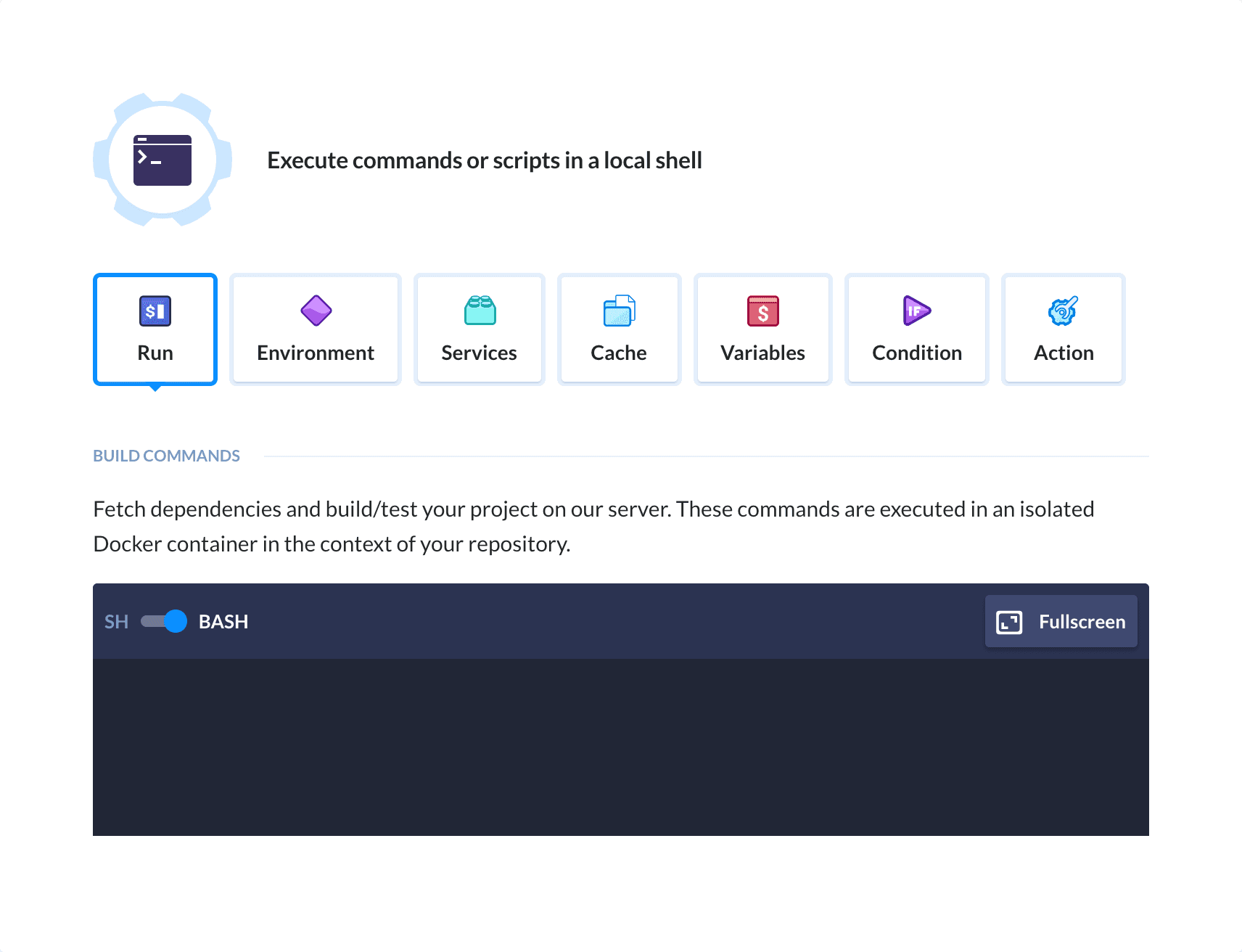This screenshot has height=952, width=1242.
Task: Open the Variables tab label
Action: click(762, 353)
